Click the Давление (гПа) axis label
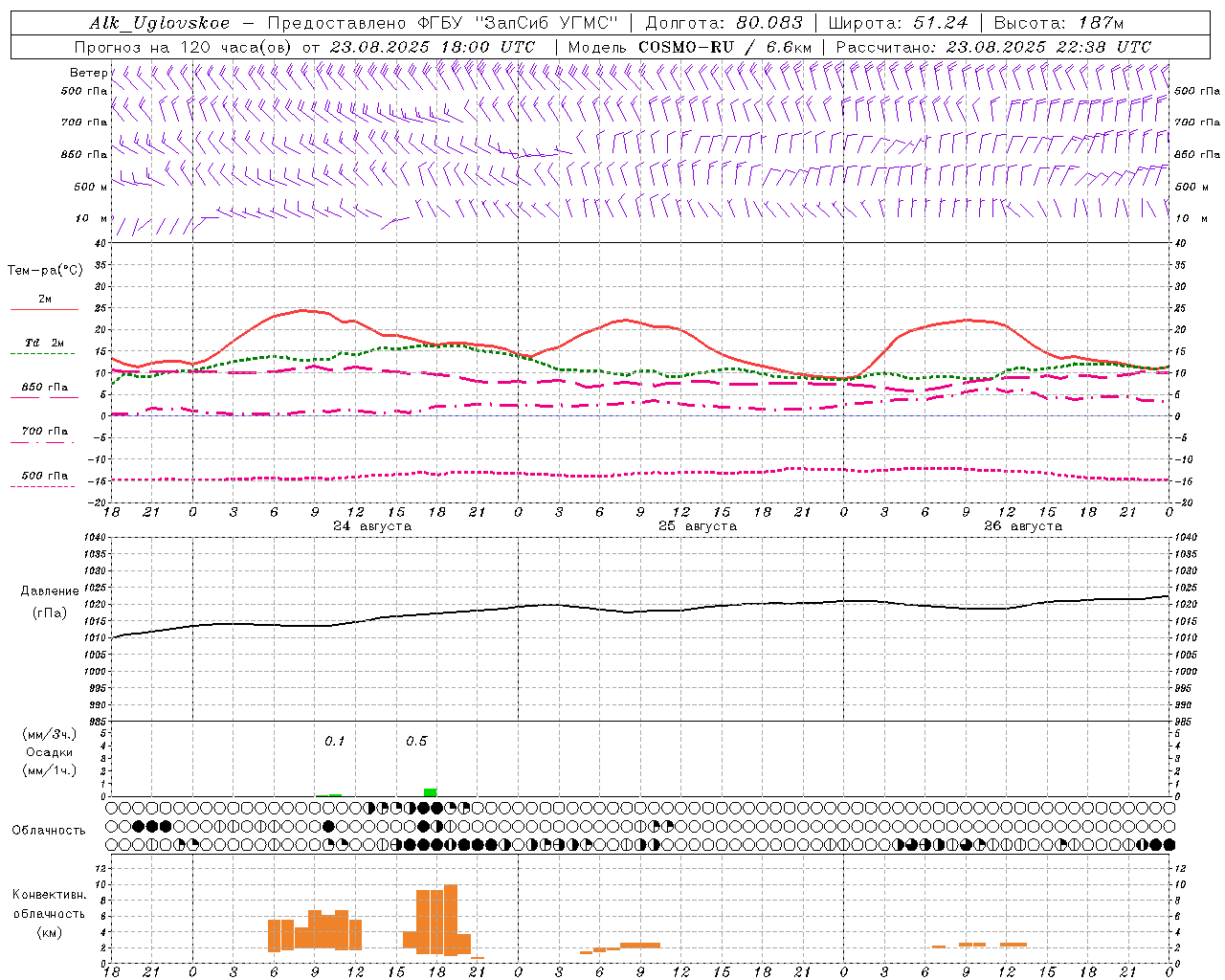This screenshot has width=1225, height=980. coord(49,602)
